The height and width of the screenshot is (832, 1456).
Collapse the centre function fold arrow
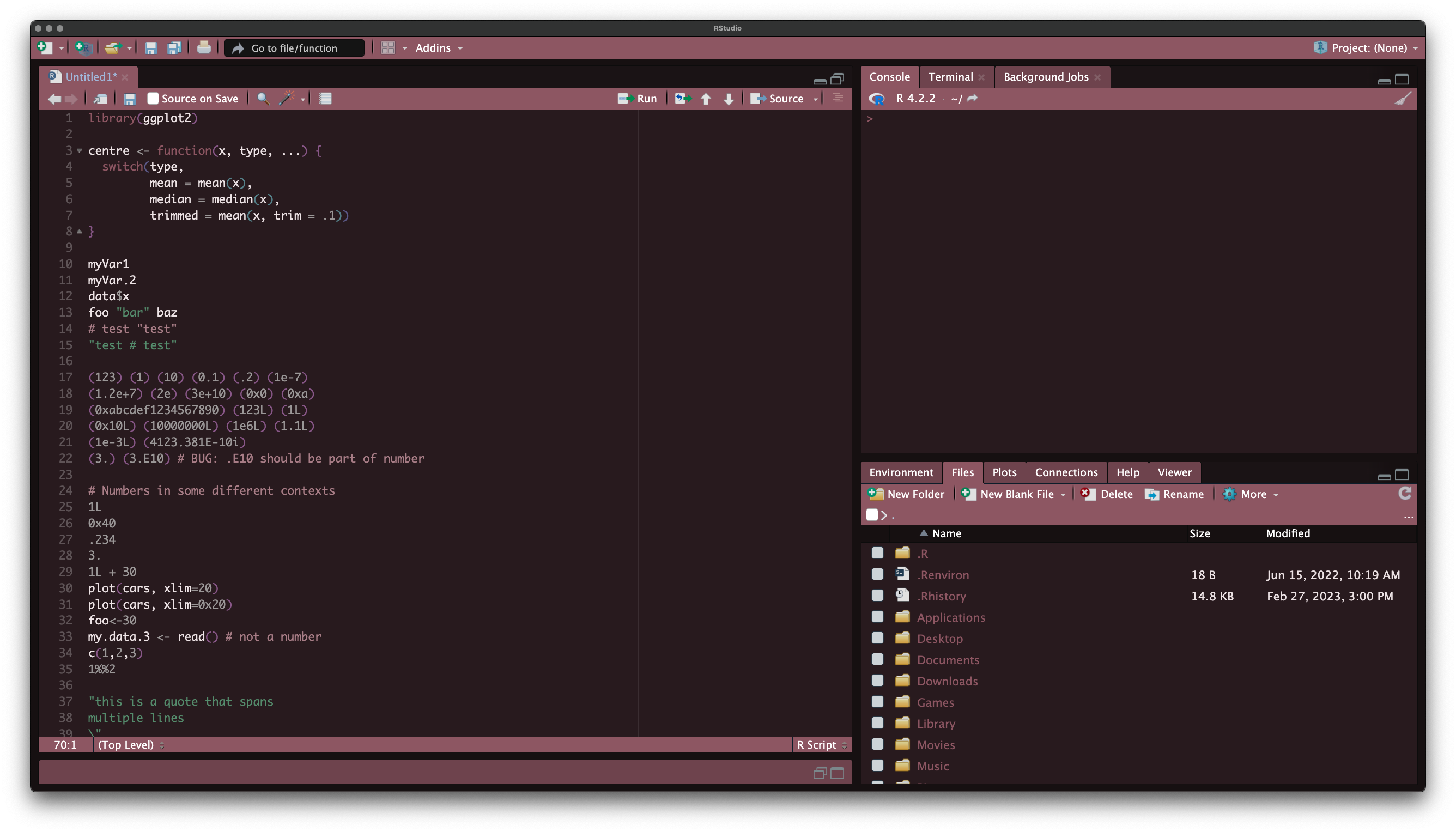click(80, 151)
